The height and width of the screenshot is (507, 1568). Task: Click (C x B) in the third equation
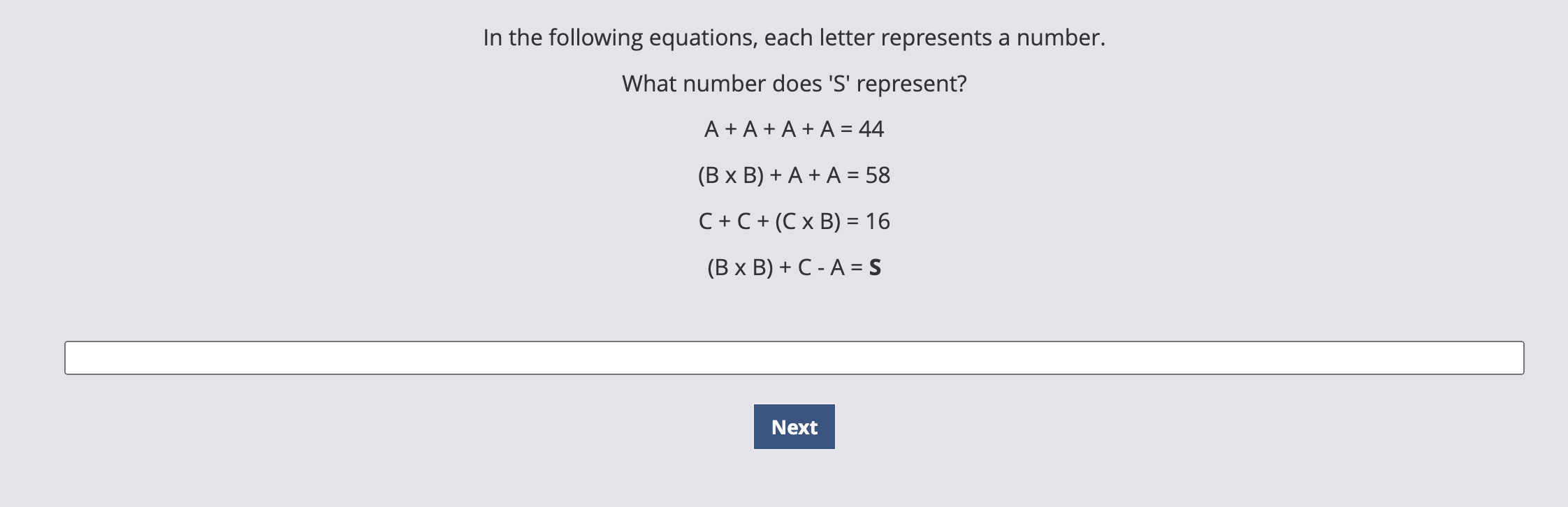[808, 221]
